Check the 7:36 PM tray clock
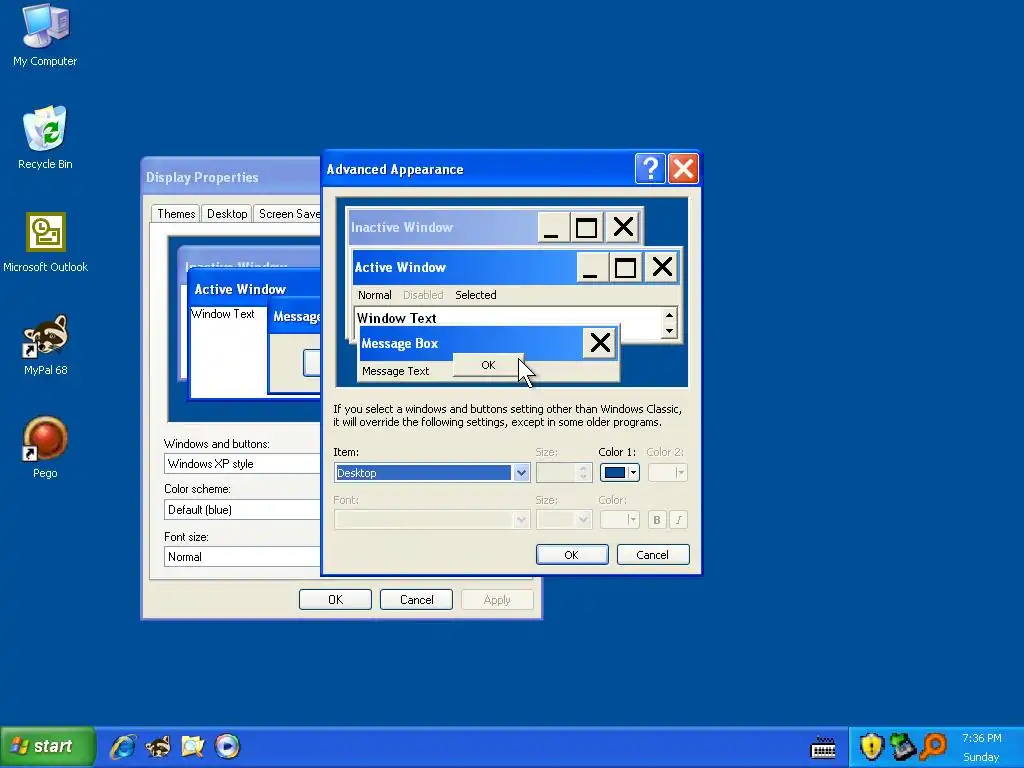The image size is (1024, 768). tap(982, 738)
